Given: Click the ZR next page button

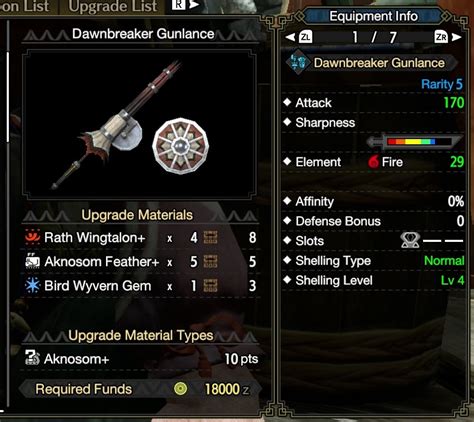Looking at the screenshot, I should 441,37.
